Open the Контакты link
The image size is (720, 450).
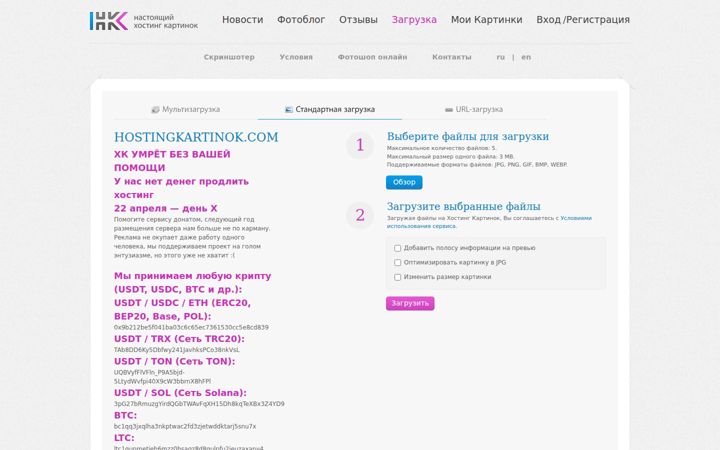click(x=452, y=57)
